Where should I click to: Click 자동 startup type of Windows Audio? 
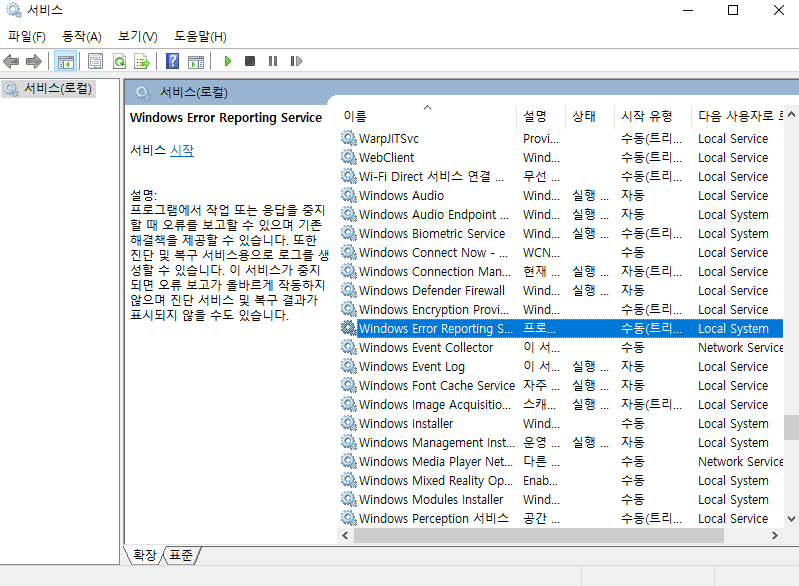coord(633,196)
